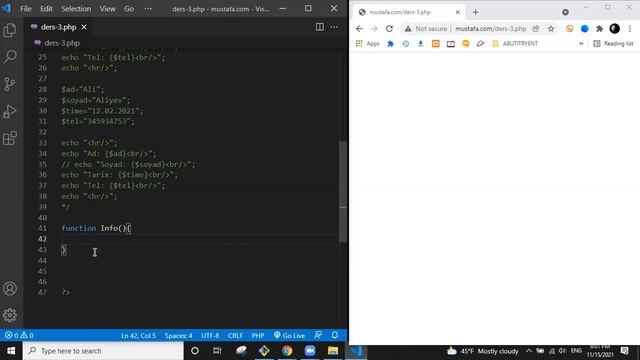Change encoding via UTF-8

pos(210,336)
